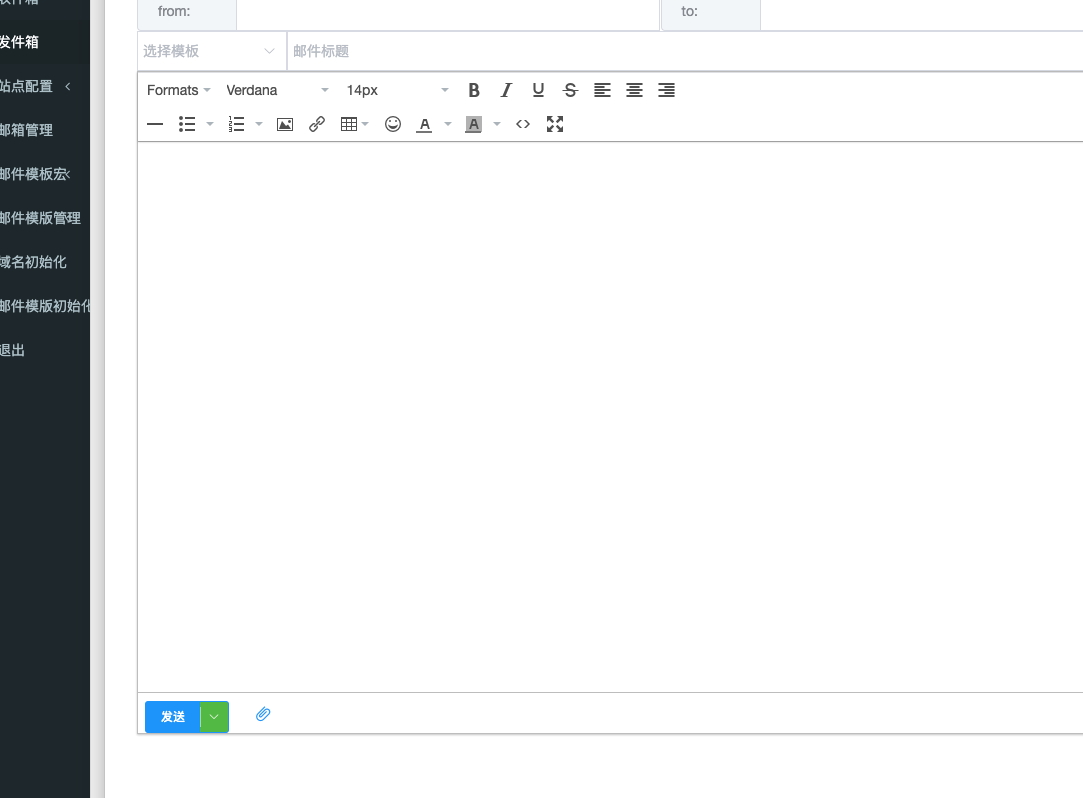Apply the text color swatch
The width and height of the screenshot is (1083, 798).
(424, 124)
